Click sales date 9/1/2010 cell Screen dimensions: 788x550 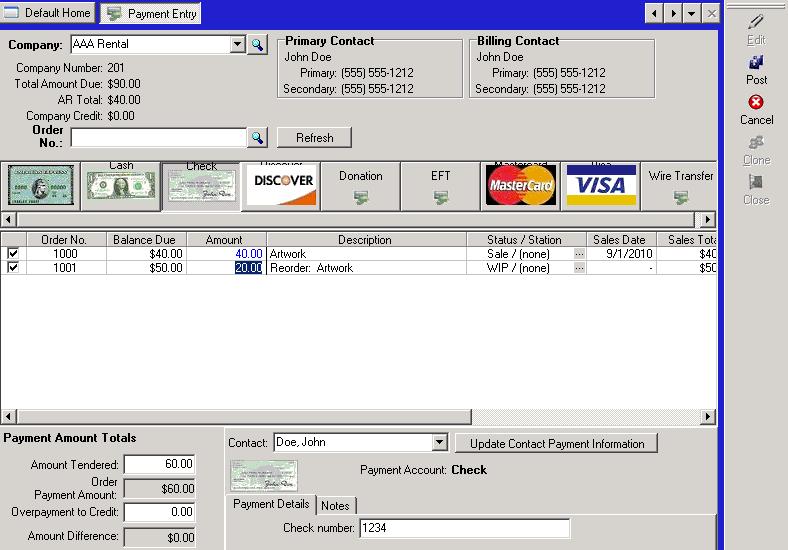tap(622, 254)
